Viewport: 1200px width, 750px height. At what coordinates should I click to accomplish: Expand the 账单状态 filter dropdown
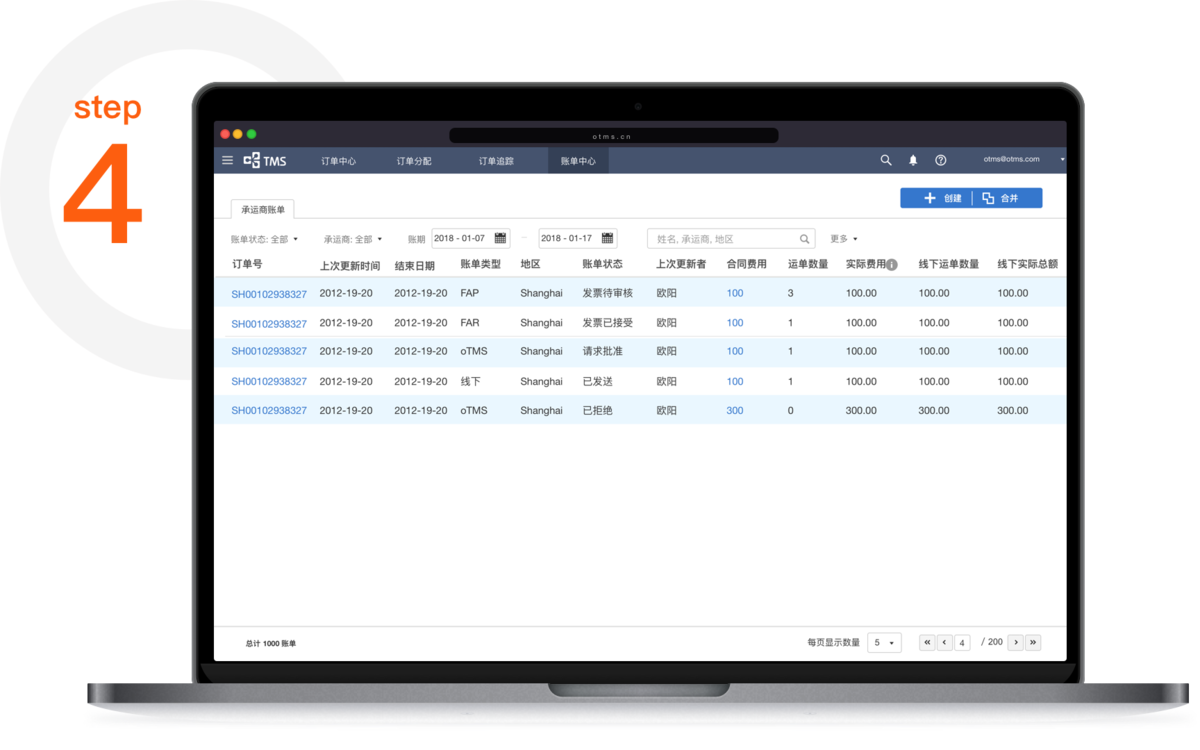264,239
